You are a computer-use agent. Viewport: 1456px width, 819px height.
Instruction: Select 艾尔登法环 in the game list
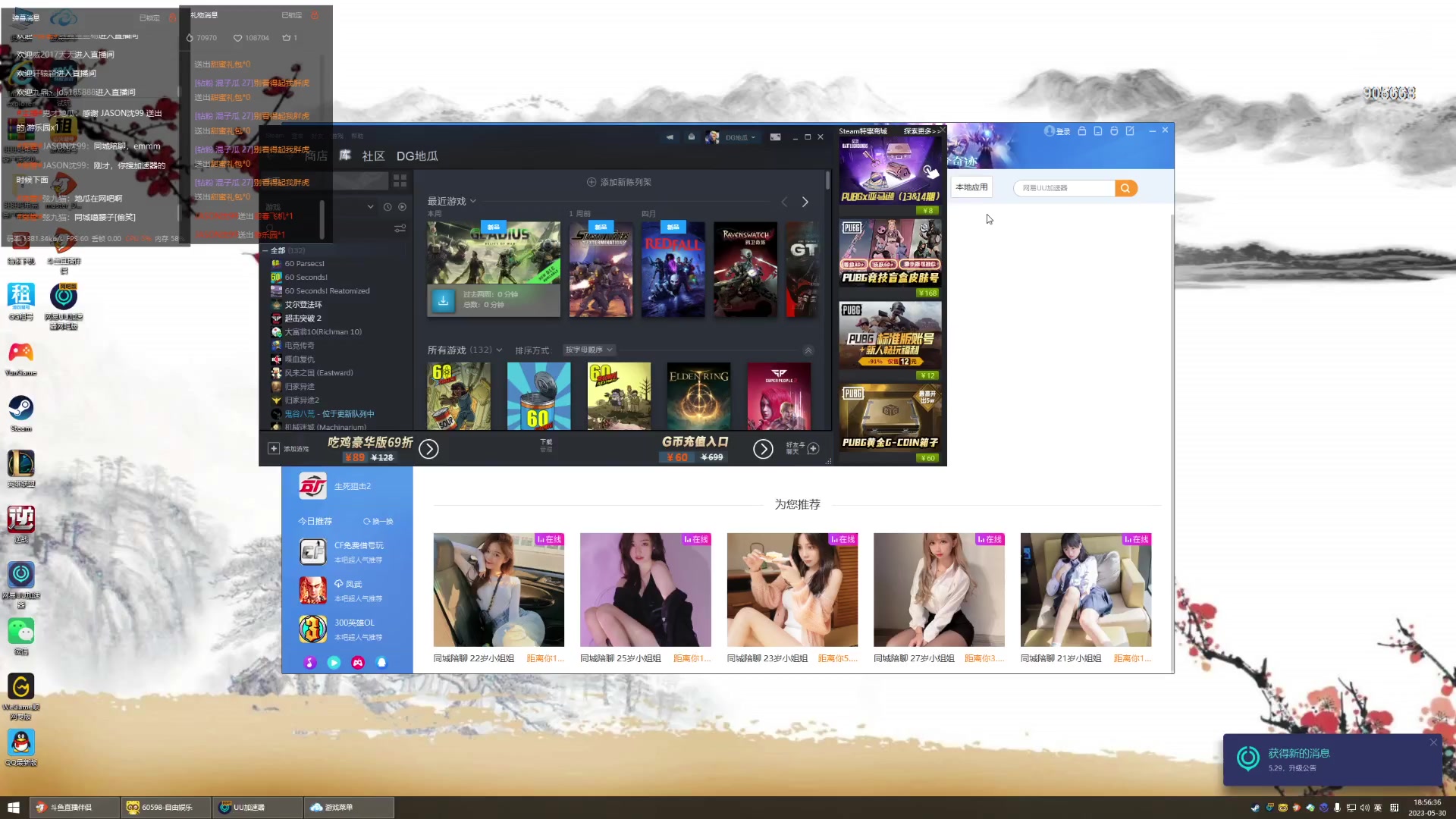click(303, 305)
